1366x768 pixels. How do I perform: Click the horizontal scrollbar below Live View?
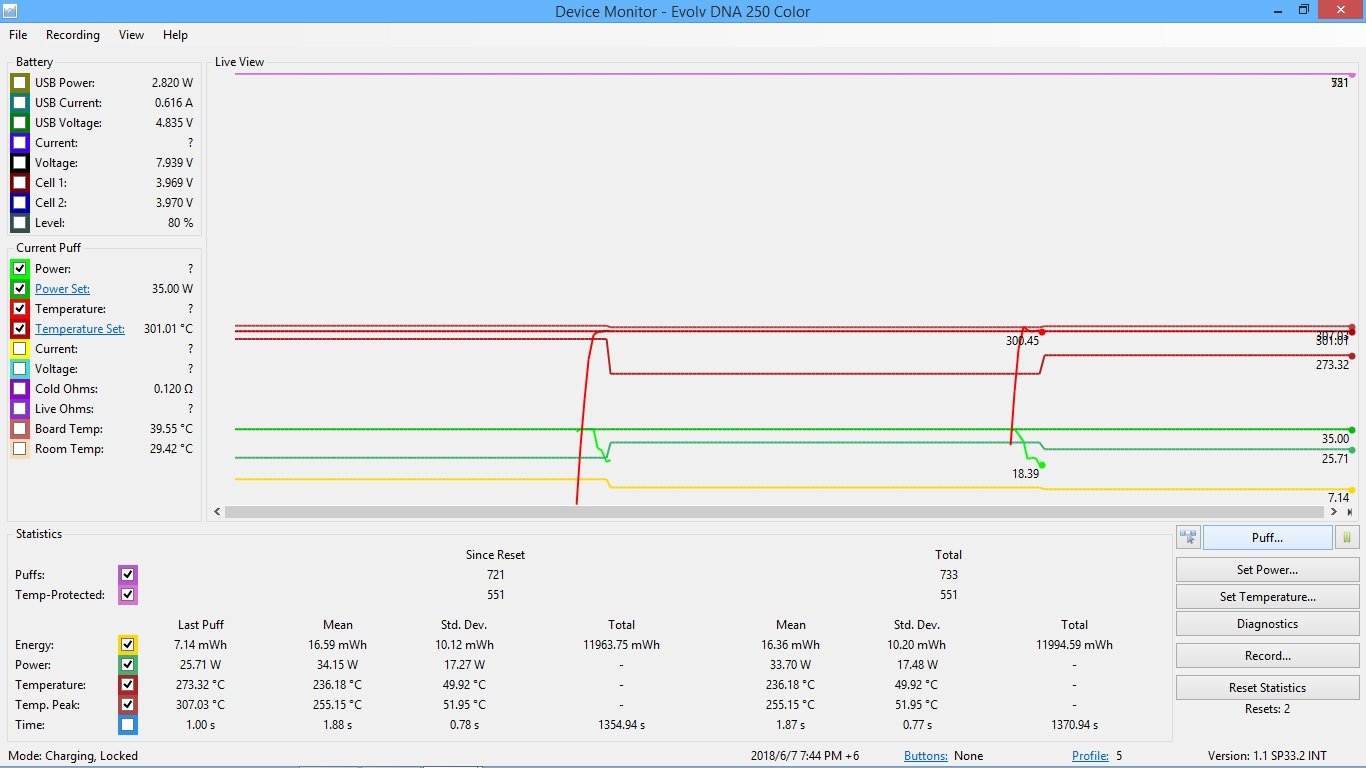(780, 512)
